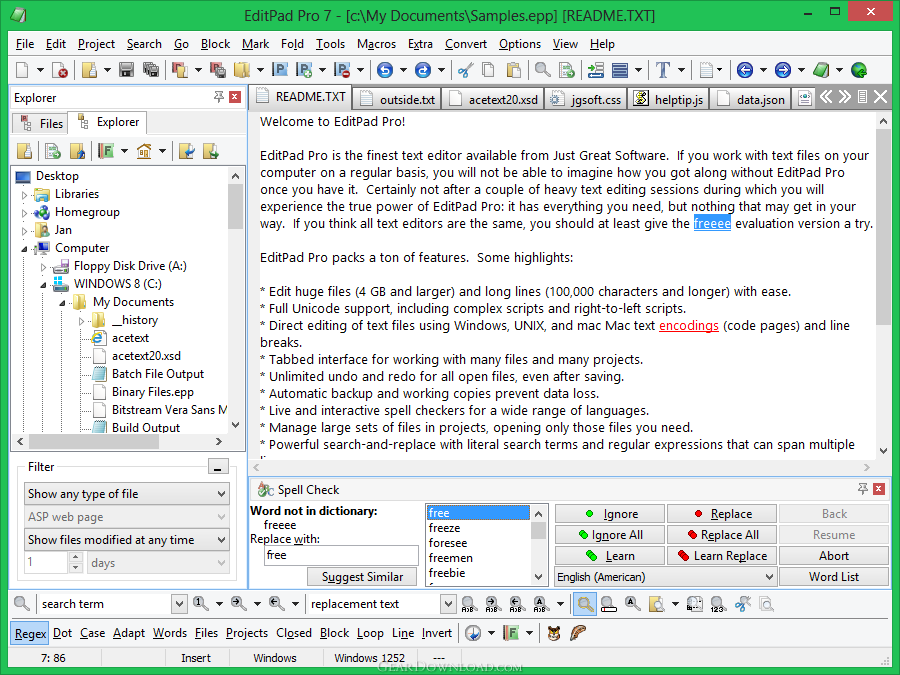
Task: Click the Count matches 123 icon
Action: [x=717, y=604]
